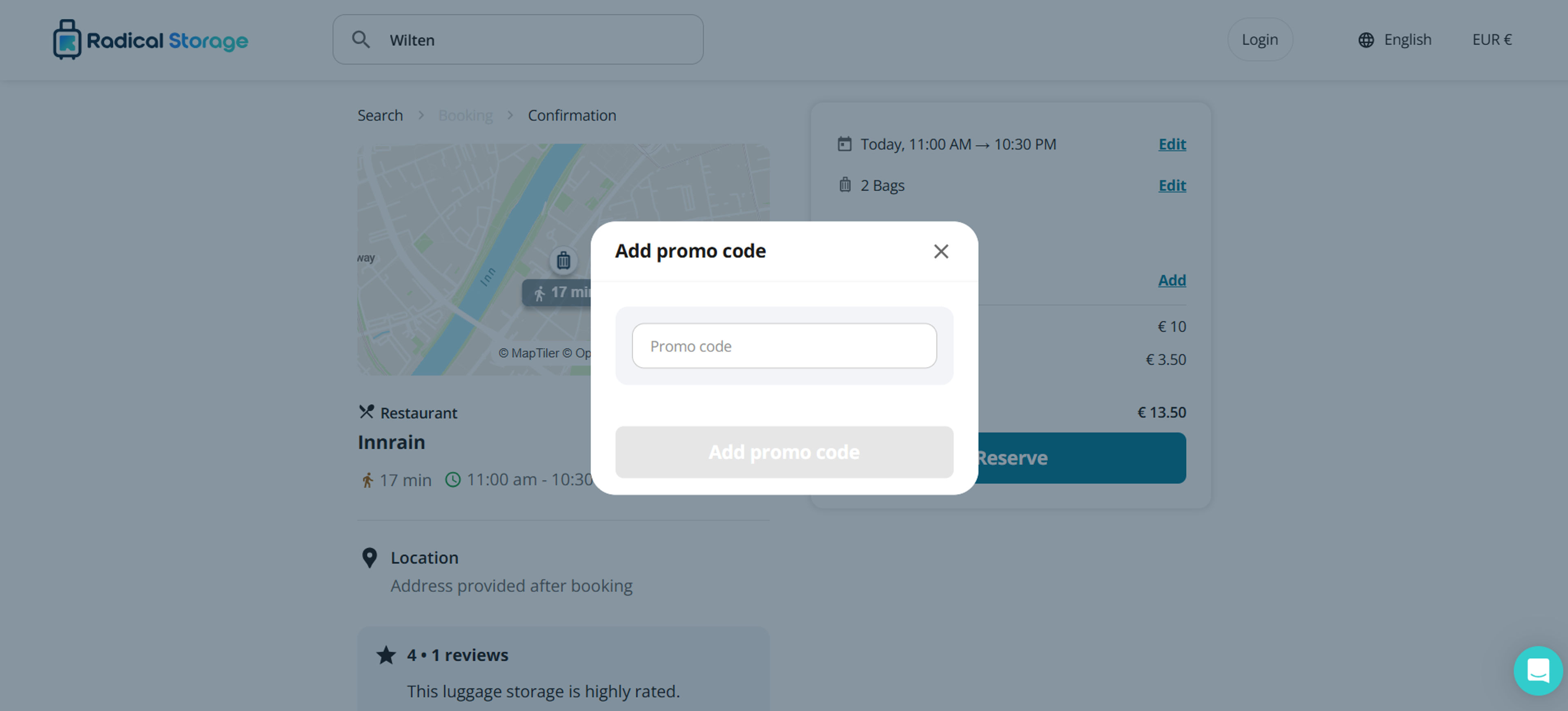Screen dimensions: 1568x711
Task: Edit the booking date and time
Action: click(x=1172, y=144)
